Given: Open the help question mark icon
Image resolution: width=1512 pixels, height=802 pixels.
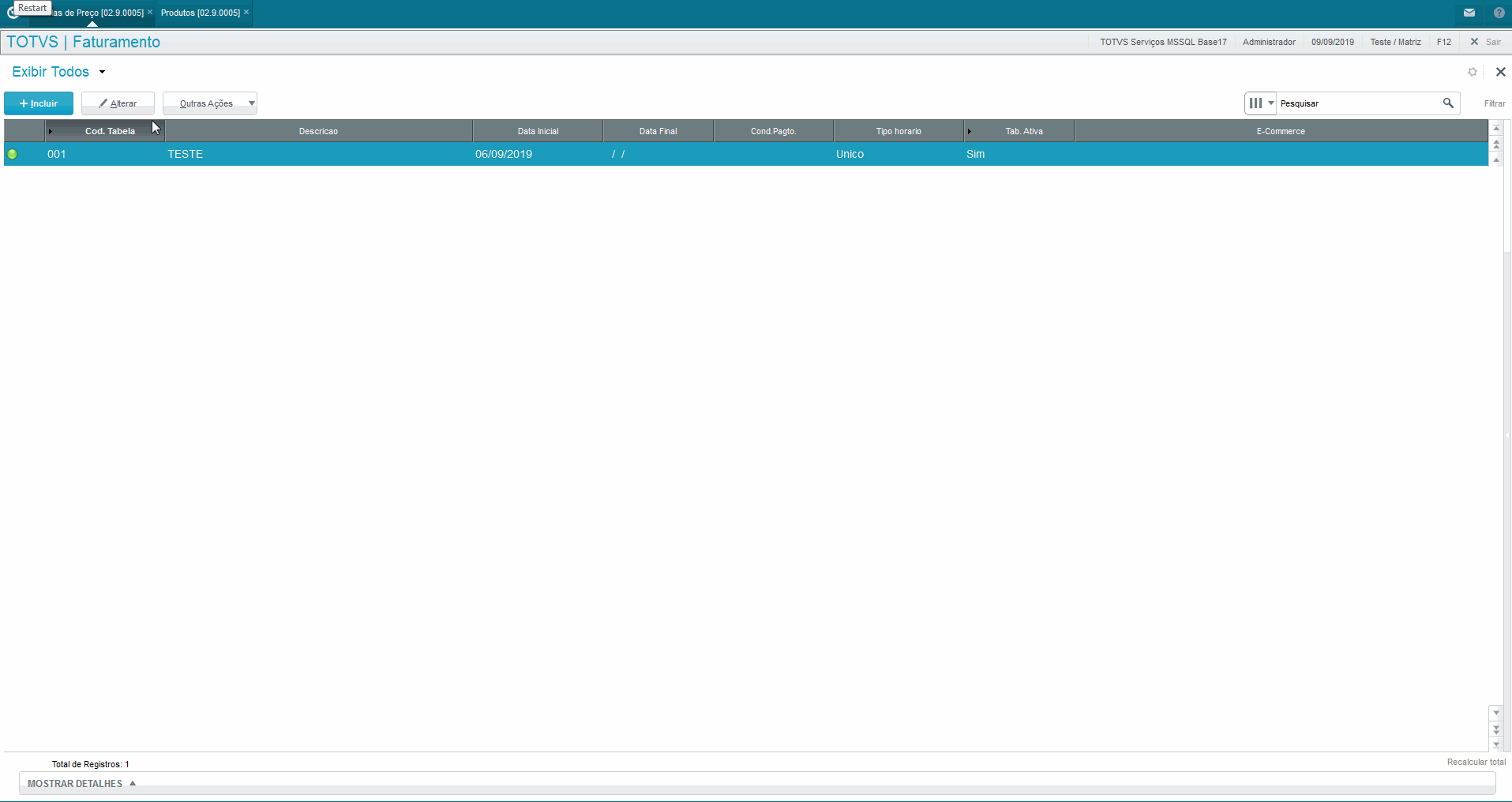Looking at the screenshot, I should tap(1499, 13).
